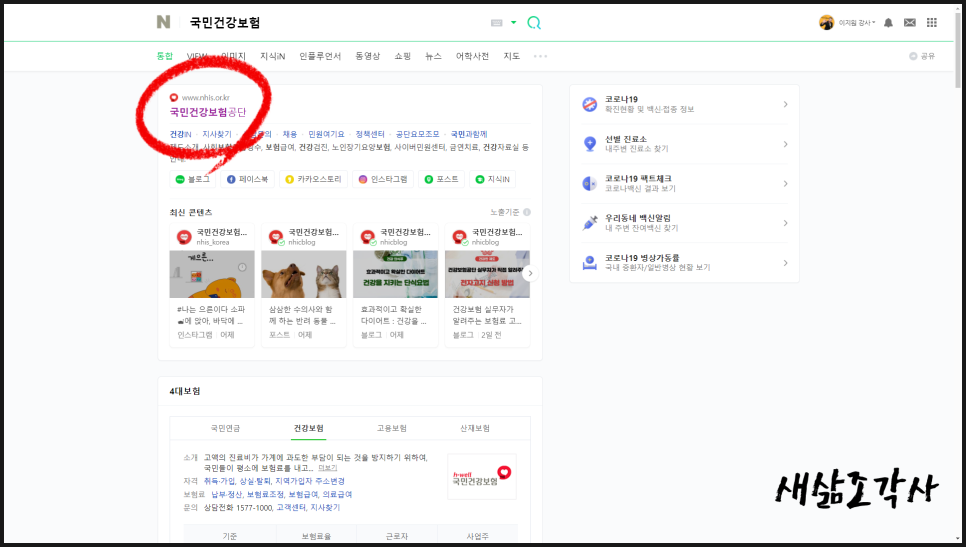The height and width of the screenshot is (547, 966).
Task: Open the on-screen keyboard icon in search bar
Action: point(497,23)
